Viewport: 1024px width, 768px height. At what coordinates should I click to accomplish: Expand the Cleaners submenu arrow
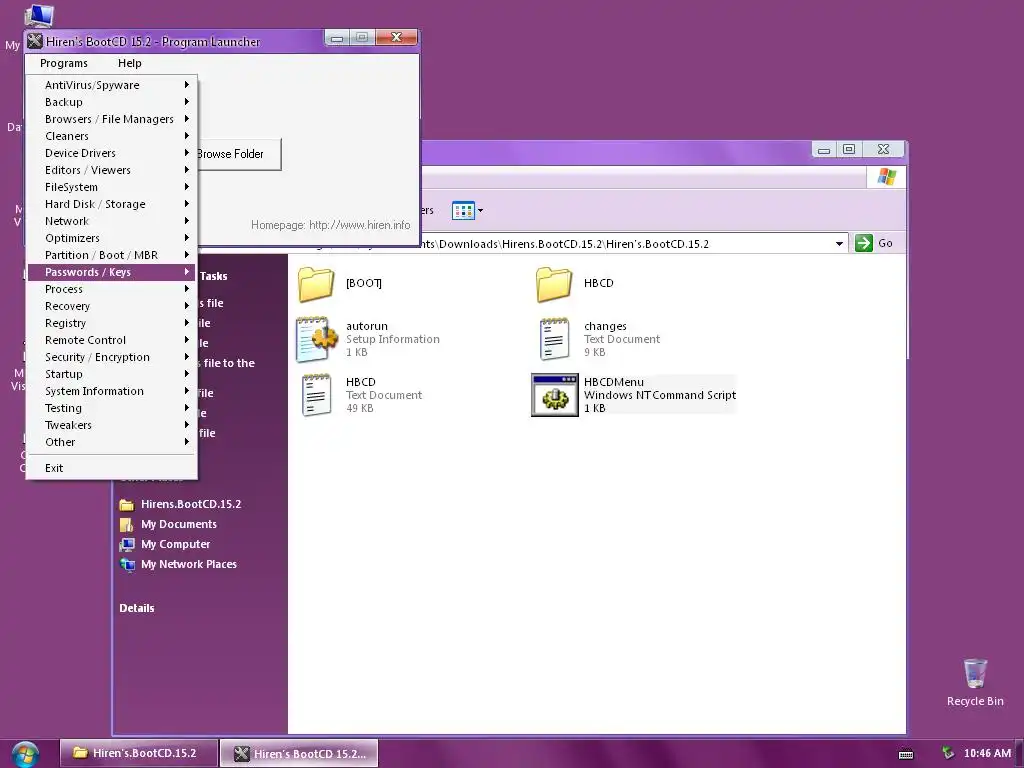pyautogui.click(x=187, y=136)
